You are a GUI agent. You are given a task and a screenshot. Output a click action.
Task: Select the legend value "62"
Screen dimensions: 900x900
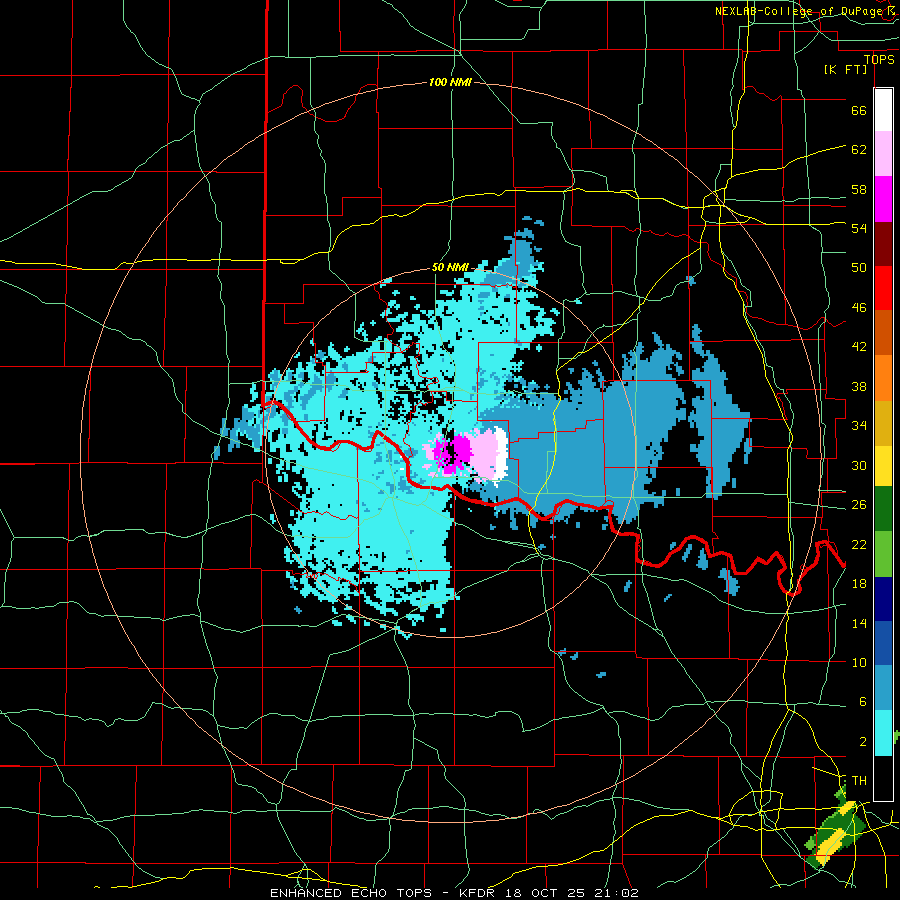(859, 150)
